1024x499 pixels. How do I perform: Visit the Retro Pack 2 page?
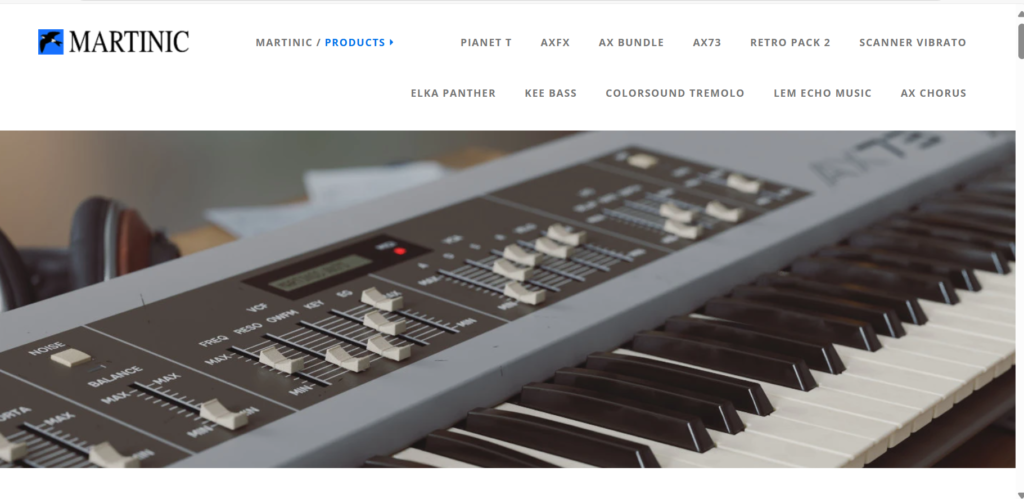point(790,42)
